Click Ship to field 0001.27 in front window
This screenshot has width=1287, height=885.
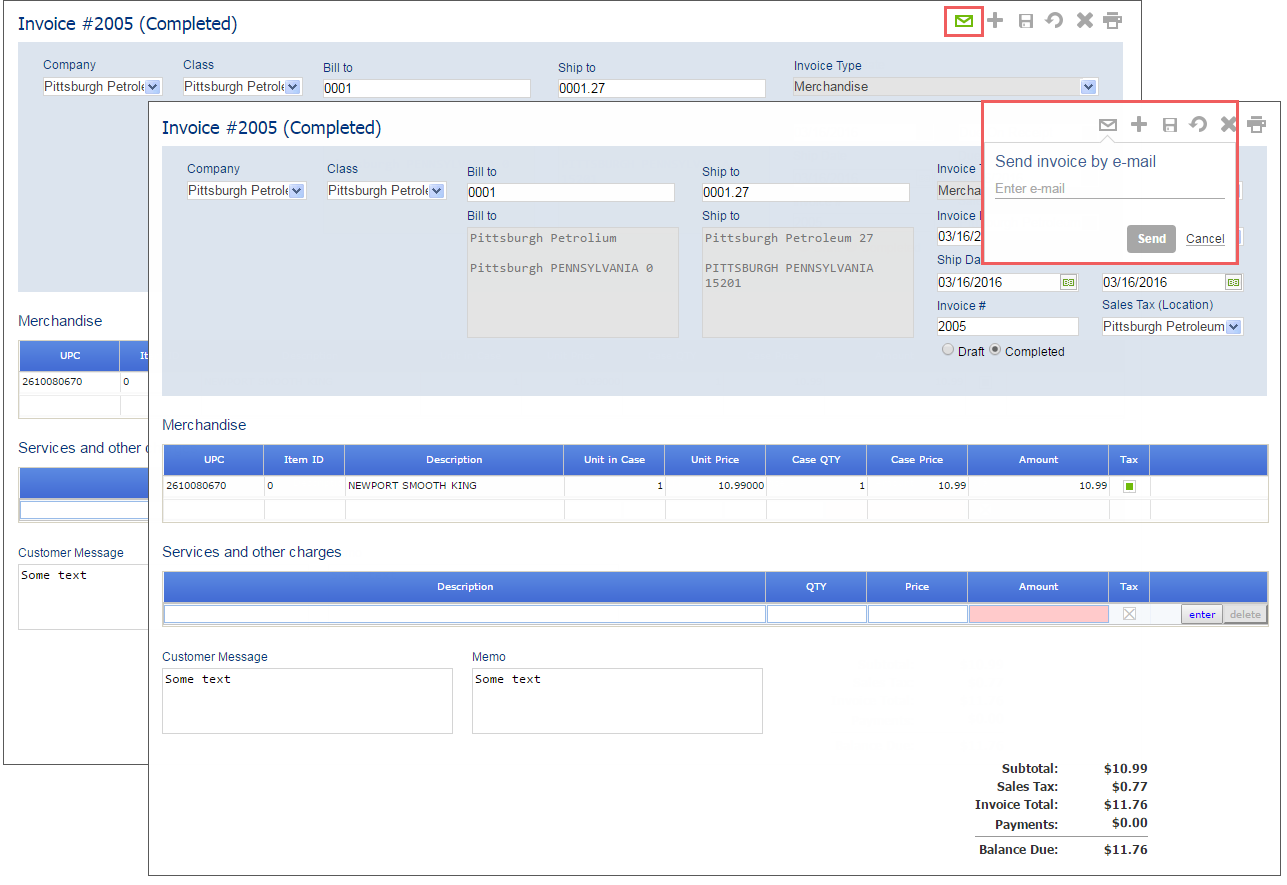(x=806, y=192)
